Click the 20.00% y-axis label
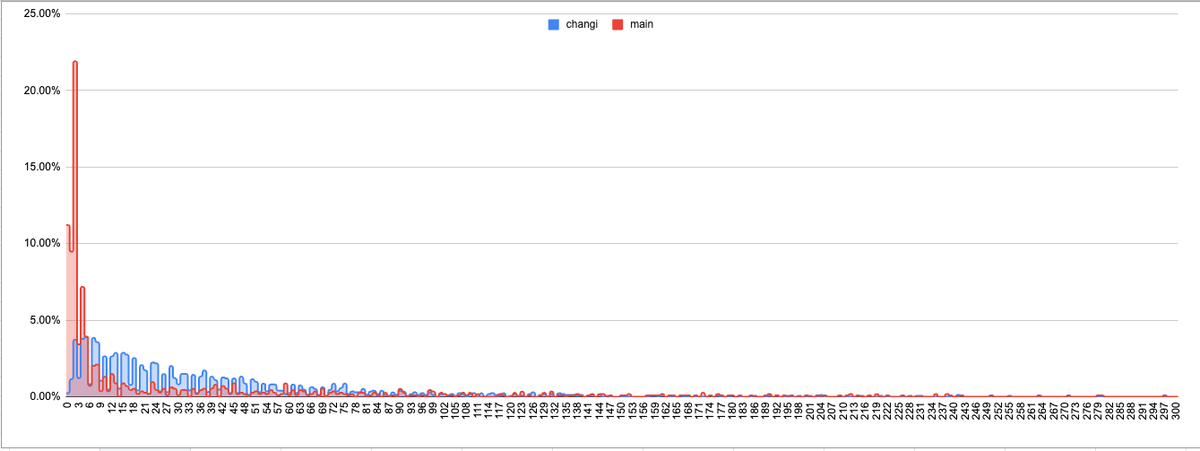This screenshot has width=1200, height=451. coord(41,90)
